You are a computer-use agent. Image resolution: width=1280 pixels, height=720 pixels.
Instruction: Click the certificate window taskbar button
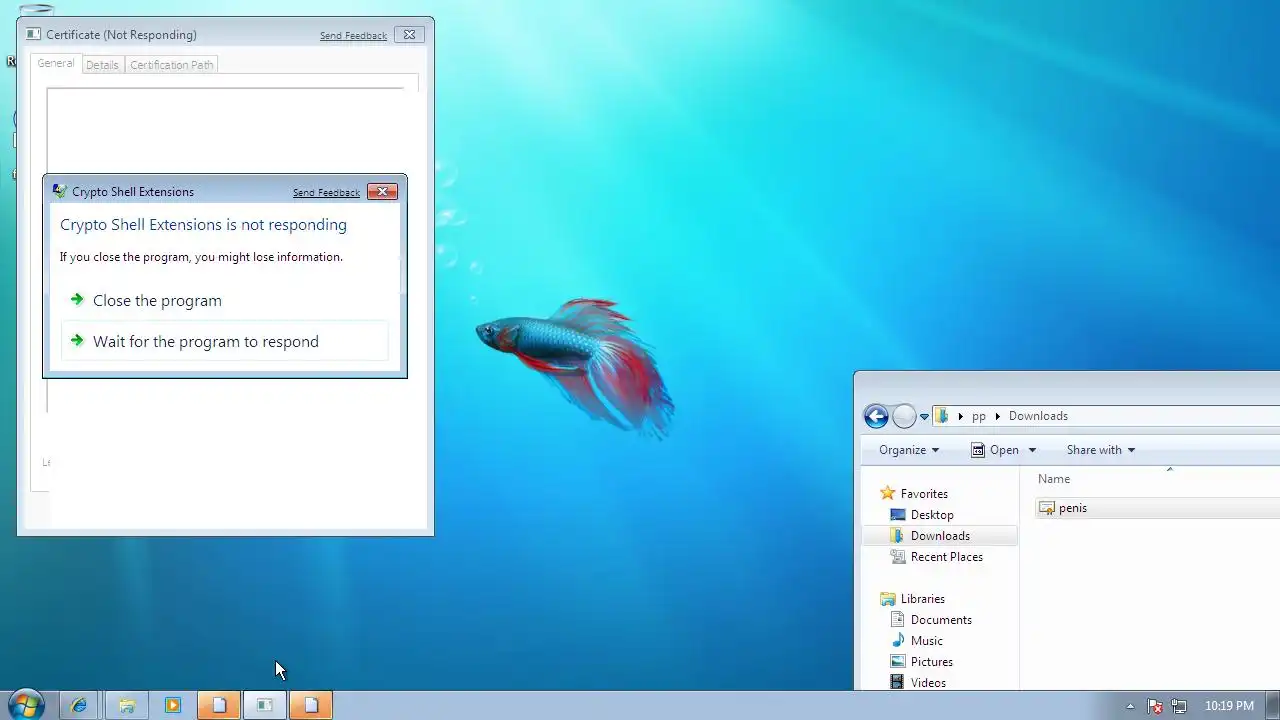[264, 705]
